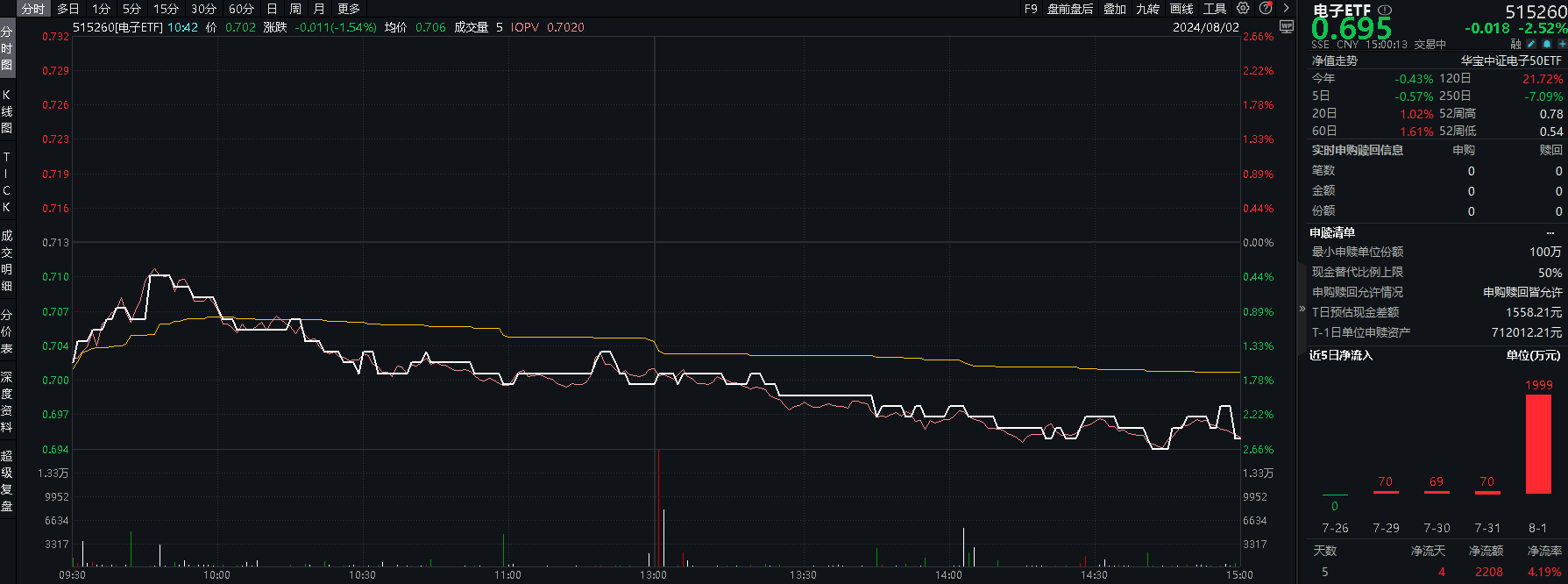The width and height of the screenshot is (1568, 584).
Task: Click the 近5日净流入 section title
Action: pos(1341,355)
